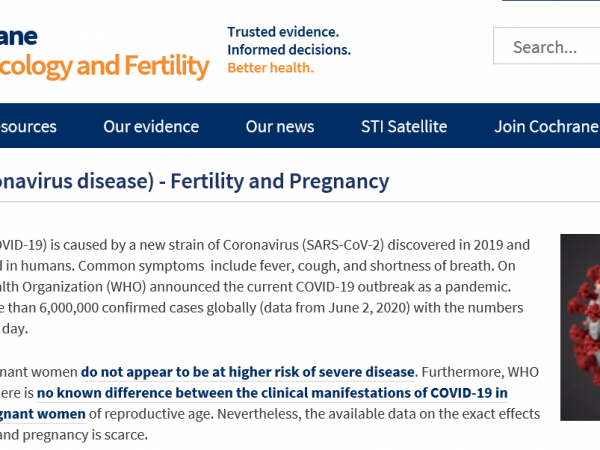Click the 'and pregnancy is scarce.' sentence
Screen dimensions: 600x450
click(x=74, y=435)
